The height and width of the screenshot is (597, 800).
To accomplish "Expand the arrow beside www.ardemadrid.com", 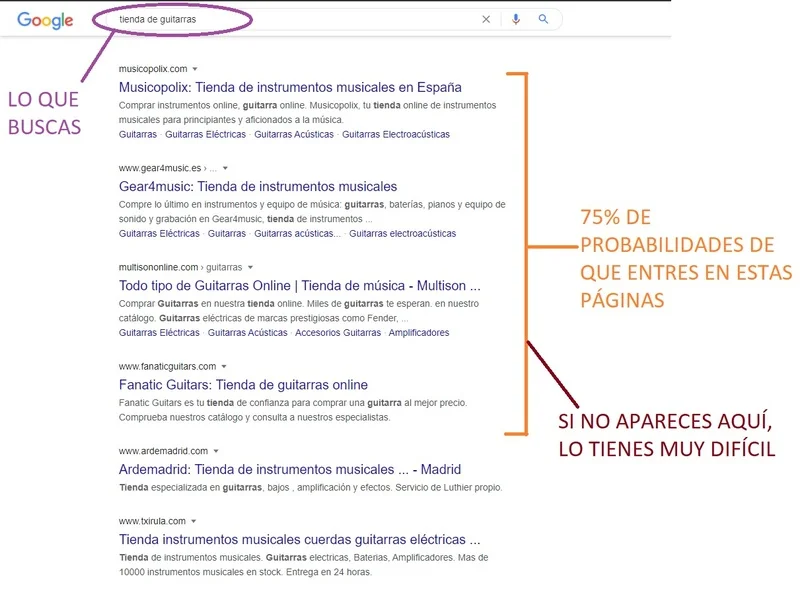I will point(217,451).
